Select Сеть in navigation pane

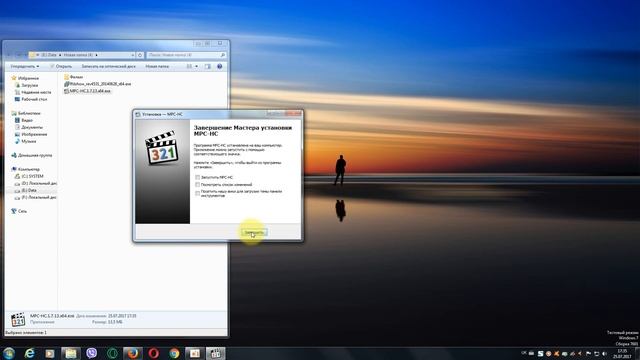click(19, 211)
